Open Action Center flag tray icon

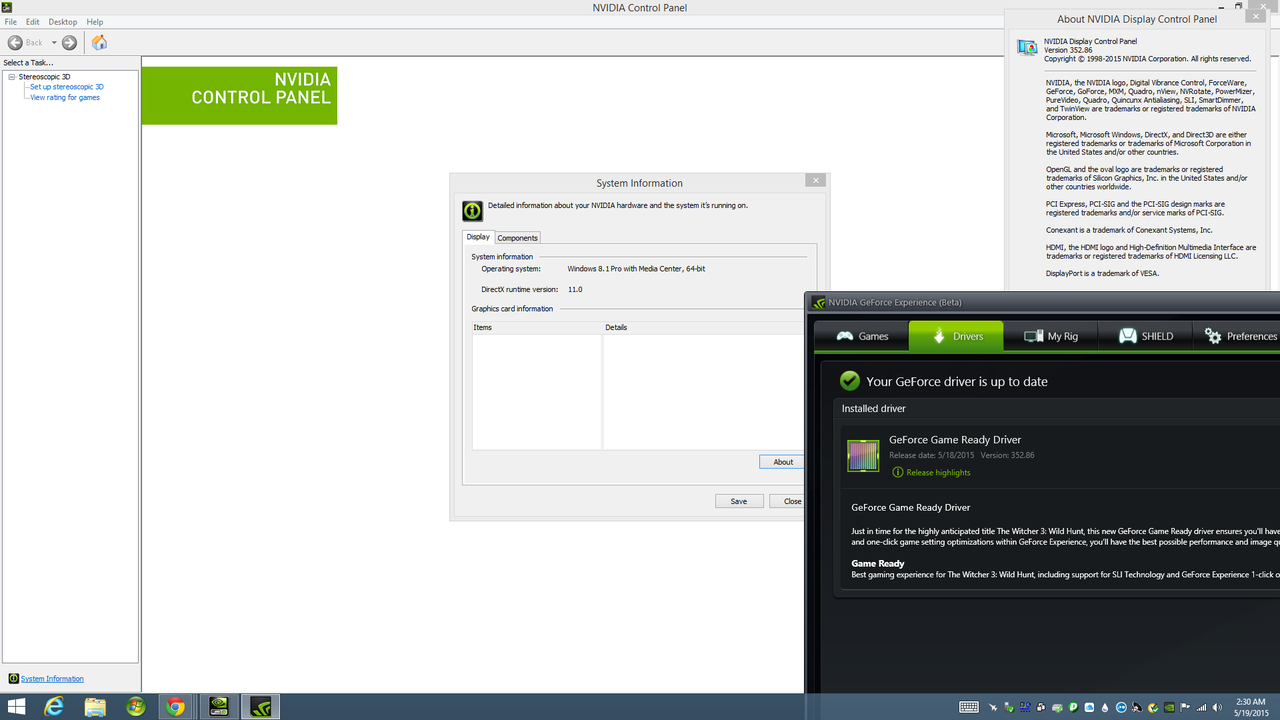coord(1184,707)
